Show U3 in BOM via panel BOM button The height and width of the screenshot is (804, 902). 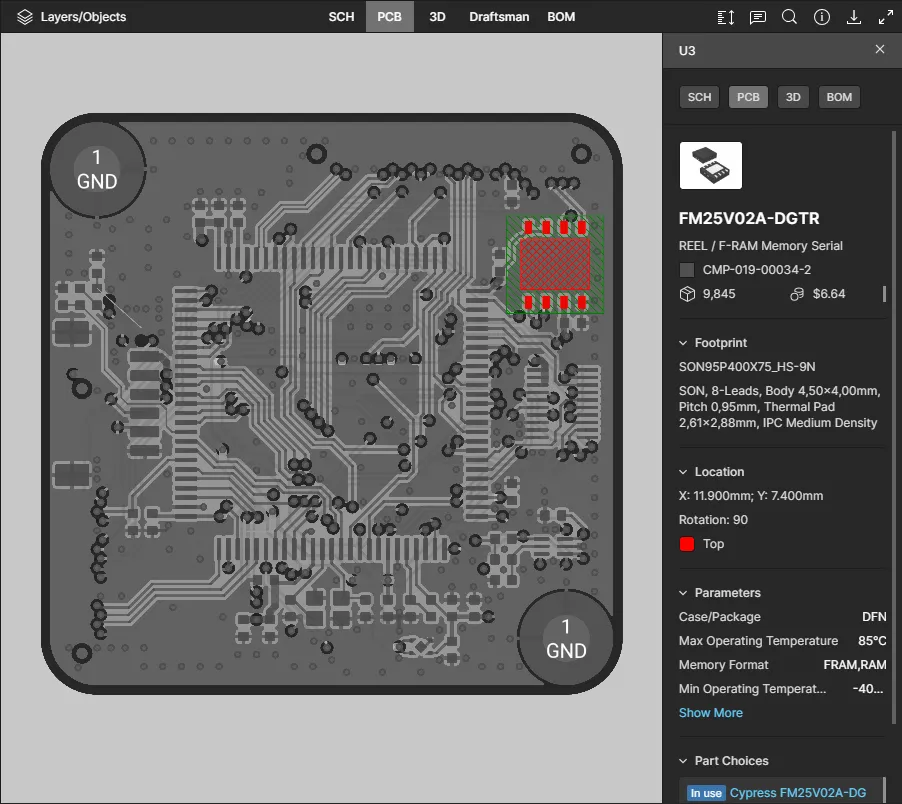tap(839, 97)
